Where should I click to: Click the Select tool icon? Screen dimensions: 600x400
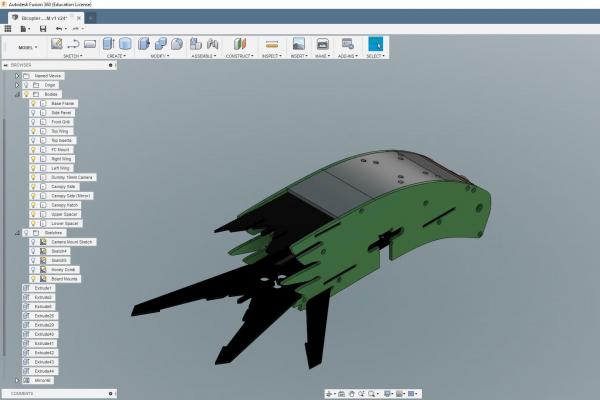[375, 44]
